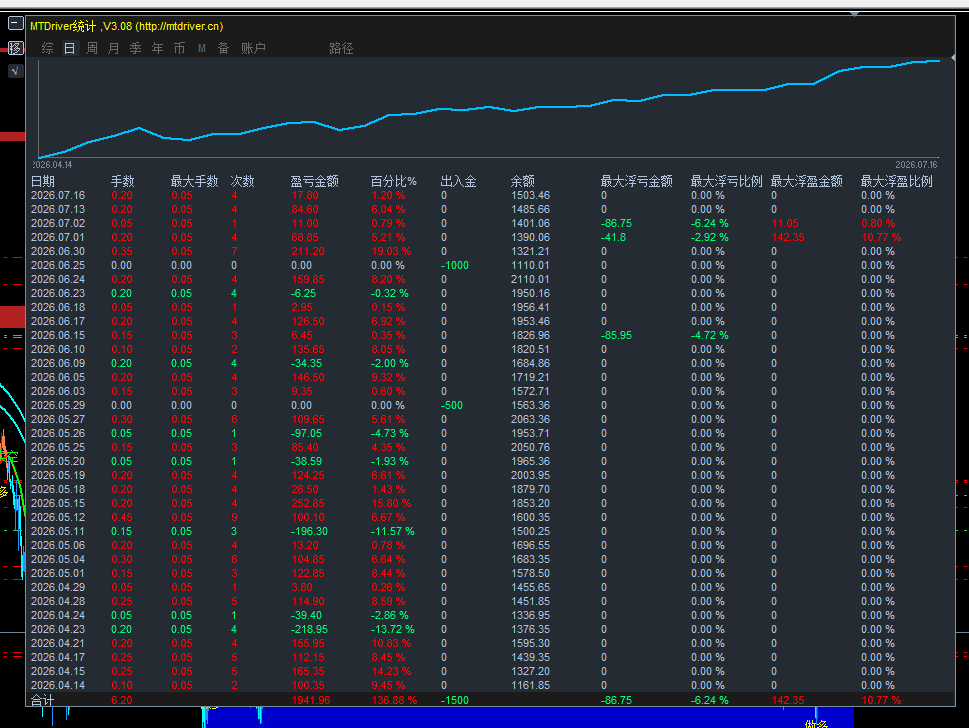Click the 手数 column header
The width and height of the screenshot is (969, 728).
(122, 181)
